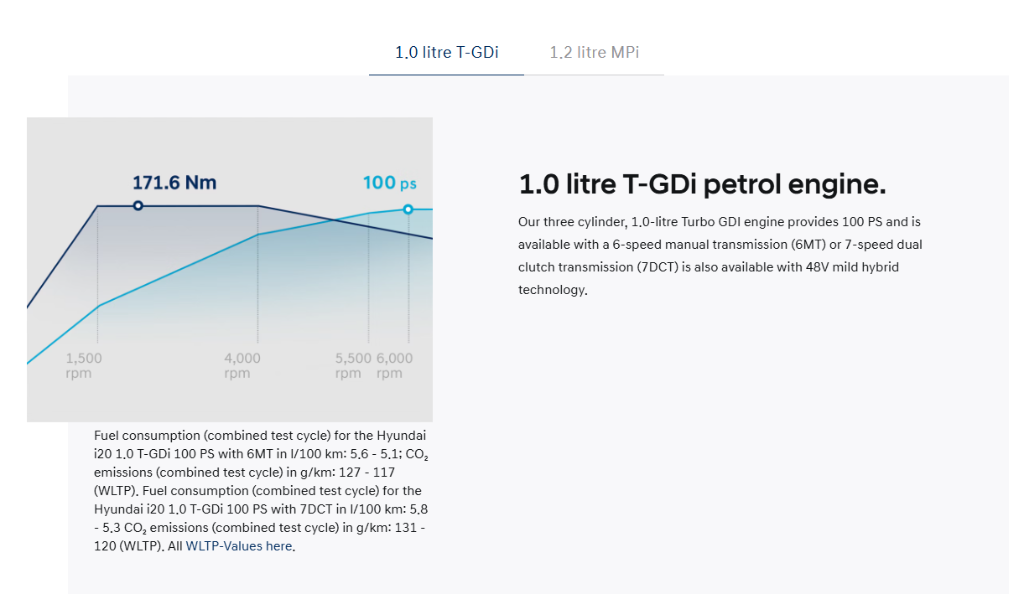Click the 5,500 rpm axis label
Image resolution: width=1024 pixels, height=594 pixels.
pyautogui.click(x=353, y=366)
